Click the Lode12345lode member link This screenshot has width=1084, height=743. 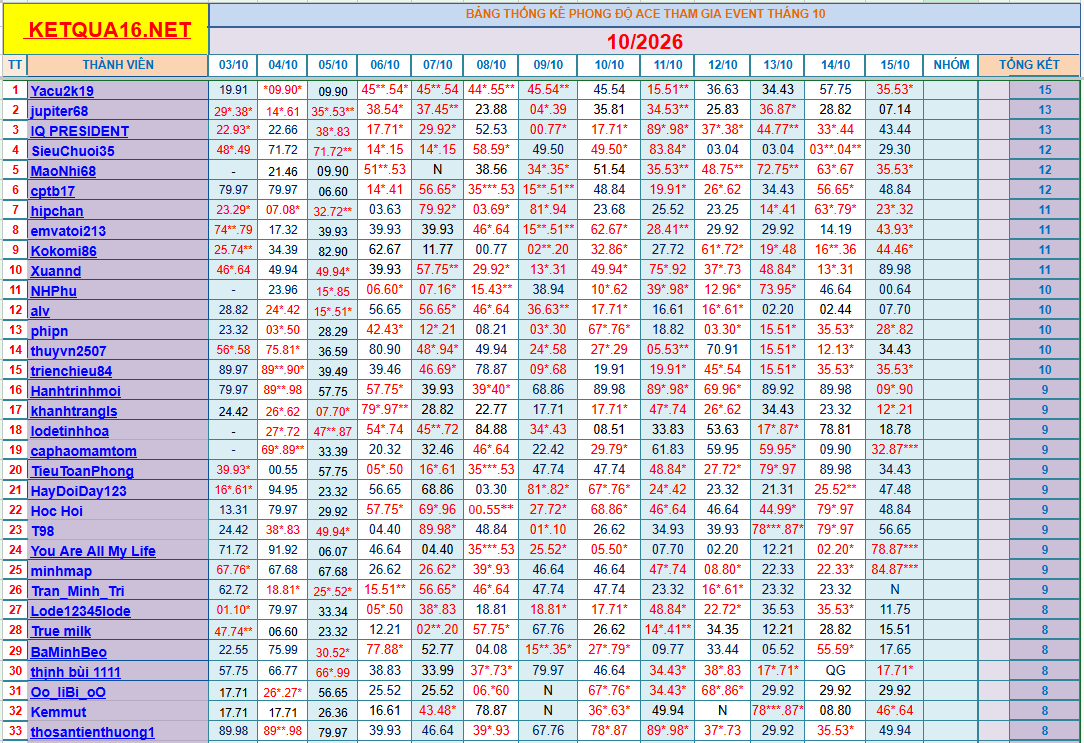[x=80, y=611]
